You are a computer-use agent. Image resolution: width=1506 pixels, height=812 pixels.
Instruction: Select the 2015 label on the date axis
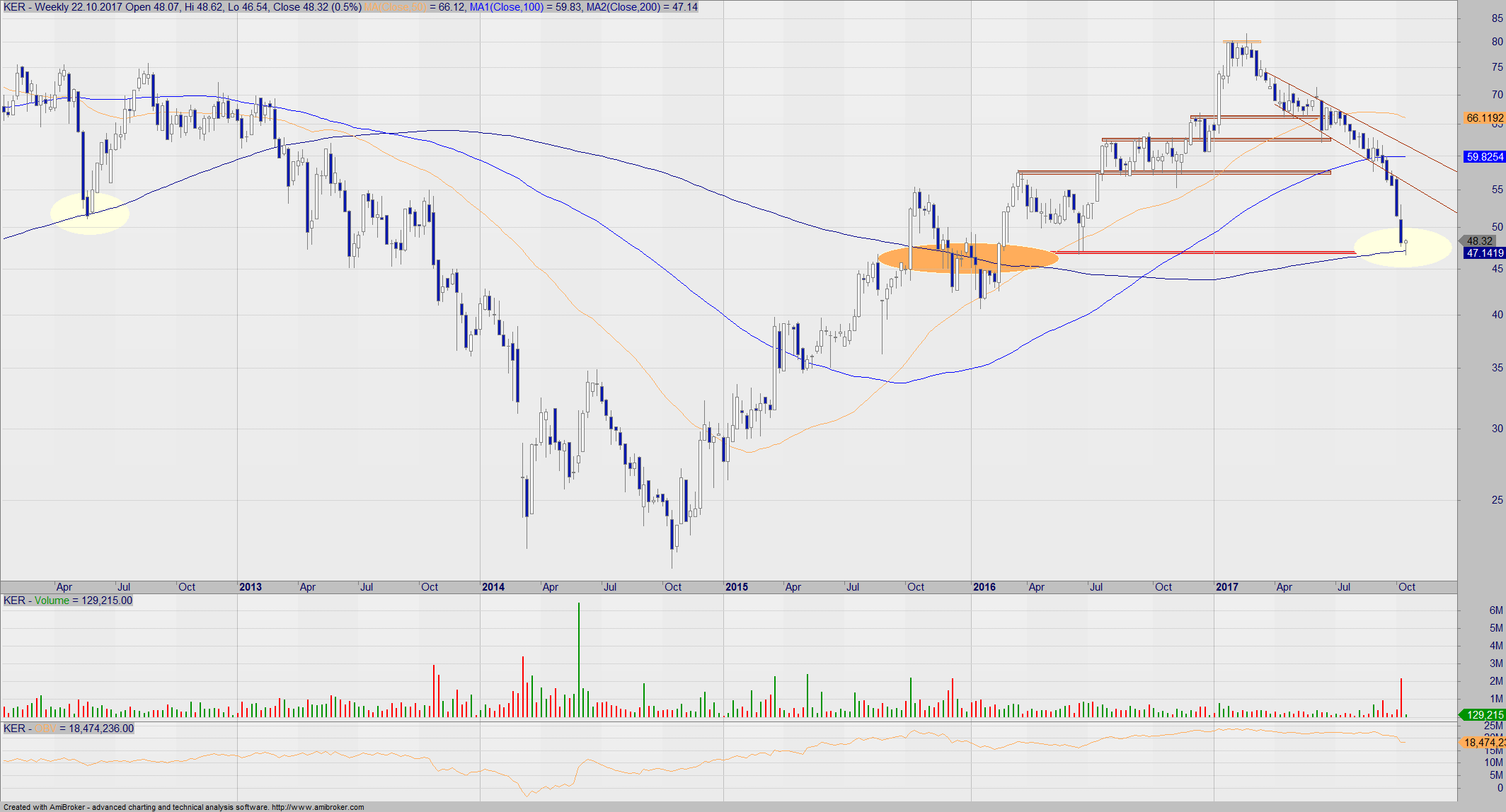tap(736, 587)
